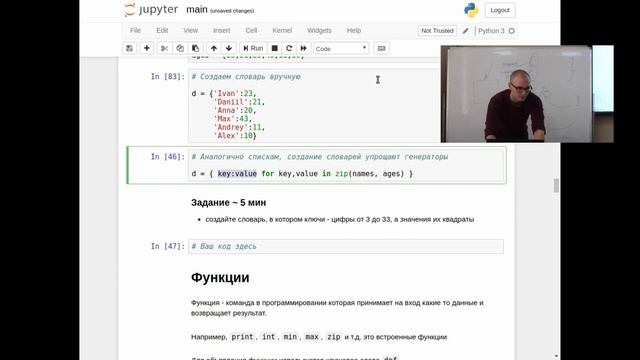
Task: Copy selected cells icon
Action: 180,48
